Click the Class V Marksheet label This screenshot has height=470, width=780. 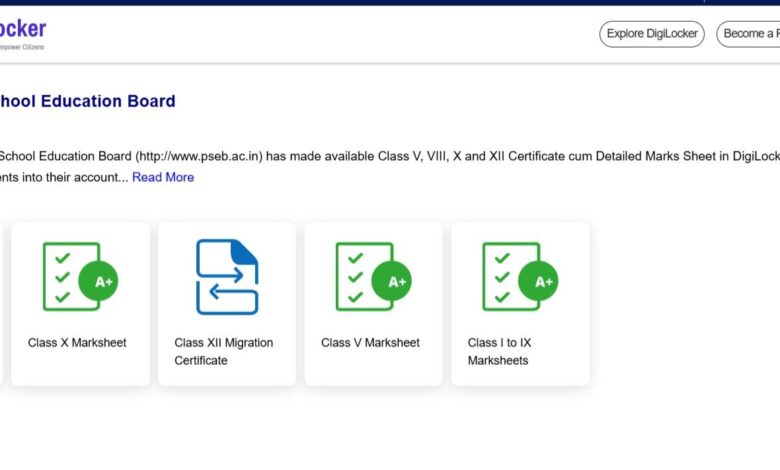coord(370,343)
